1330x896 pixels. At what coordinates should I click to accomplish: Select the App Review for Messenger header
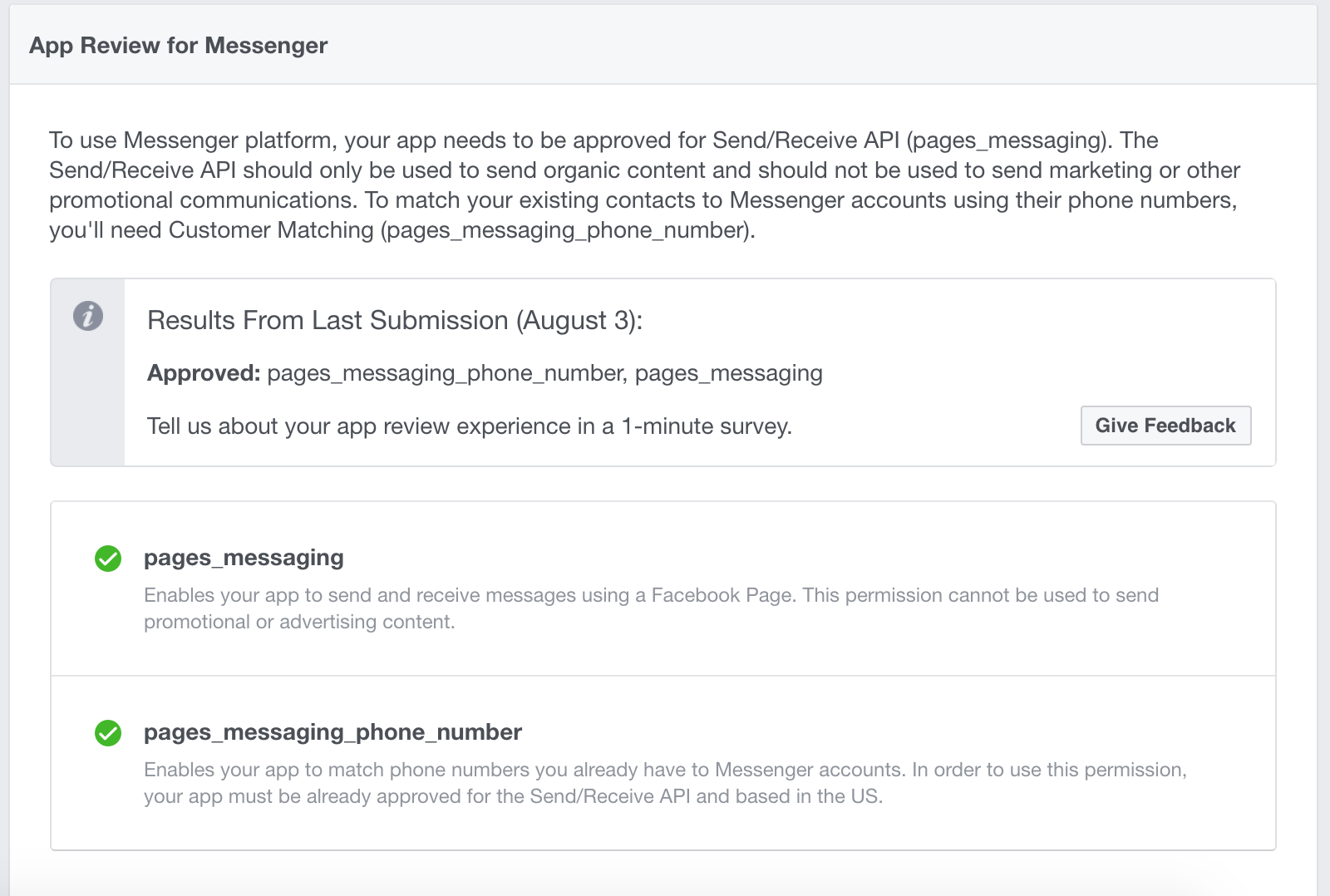point(179,46)
